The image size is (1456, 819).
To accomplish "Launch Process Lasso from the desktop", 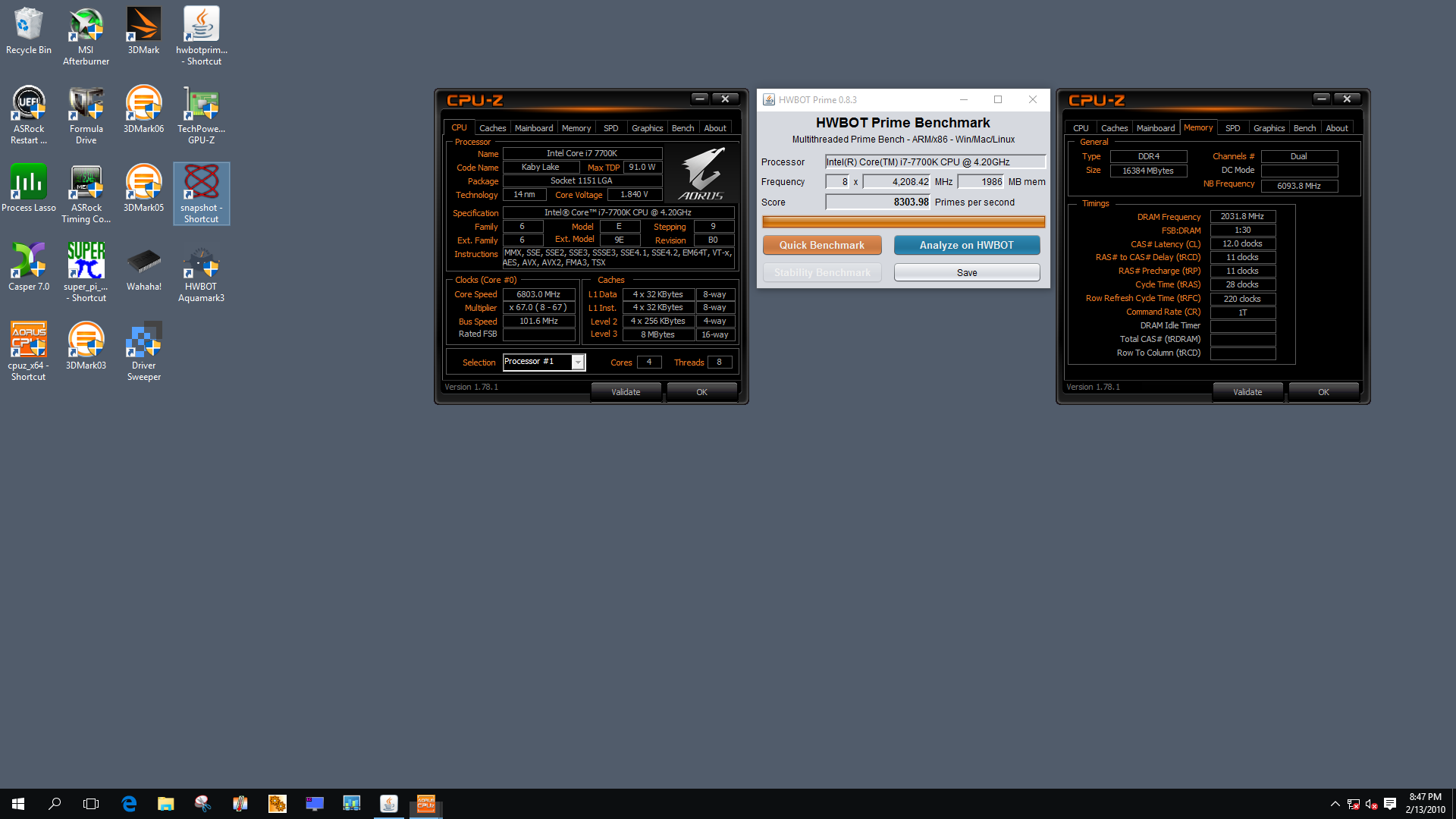I will pyautogui.click(x=28, y=189).
